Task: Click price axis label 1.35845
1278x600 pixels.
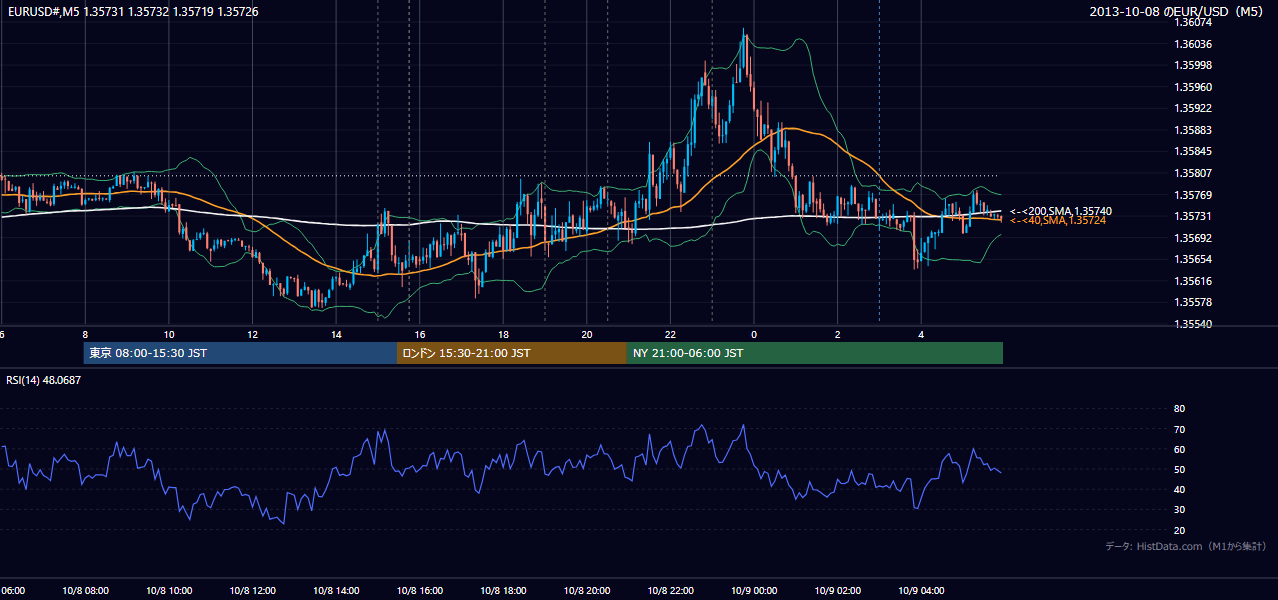Action: [1195, 151]
